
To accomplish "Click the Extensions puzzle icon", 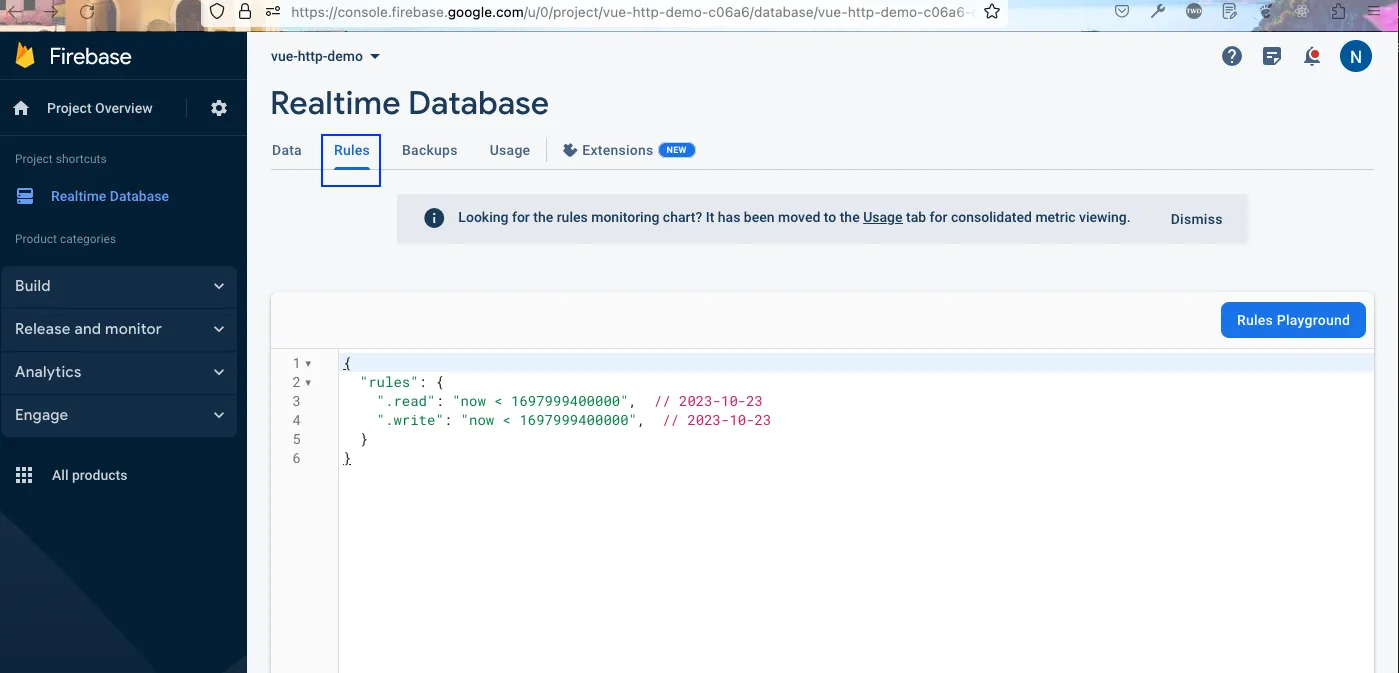I will pyautogui.click(x=570, y=150).
